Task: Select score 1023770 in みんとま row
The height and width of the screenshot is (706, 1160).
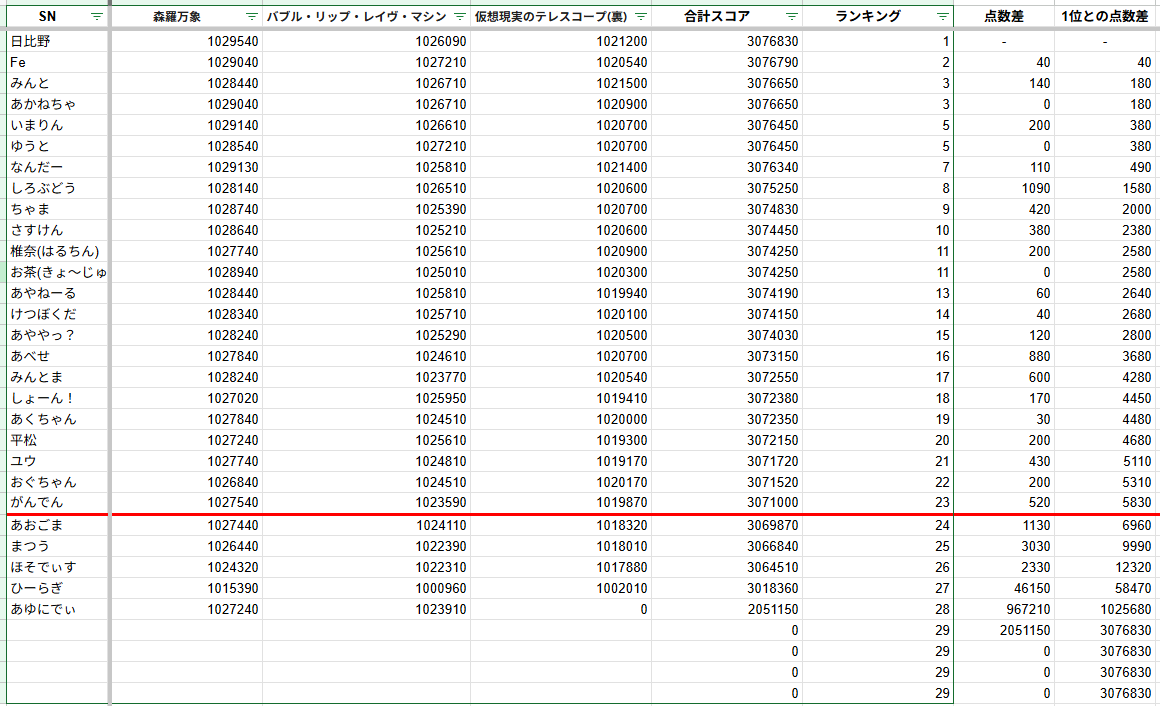Action: coord(366,377)
